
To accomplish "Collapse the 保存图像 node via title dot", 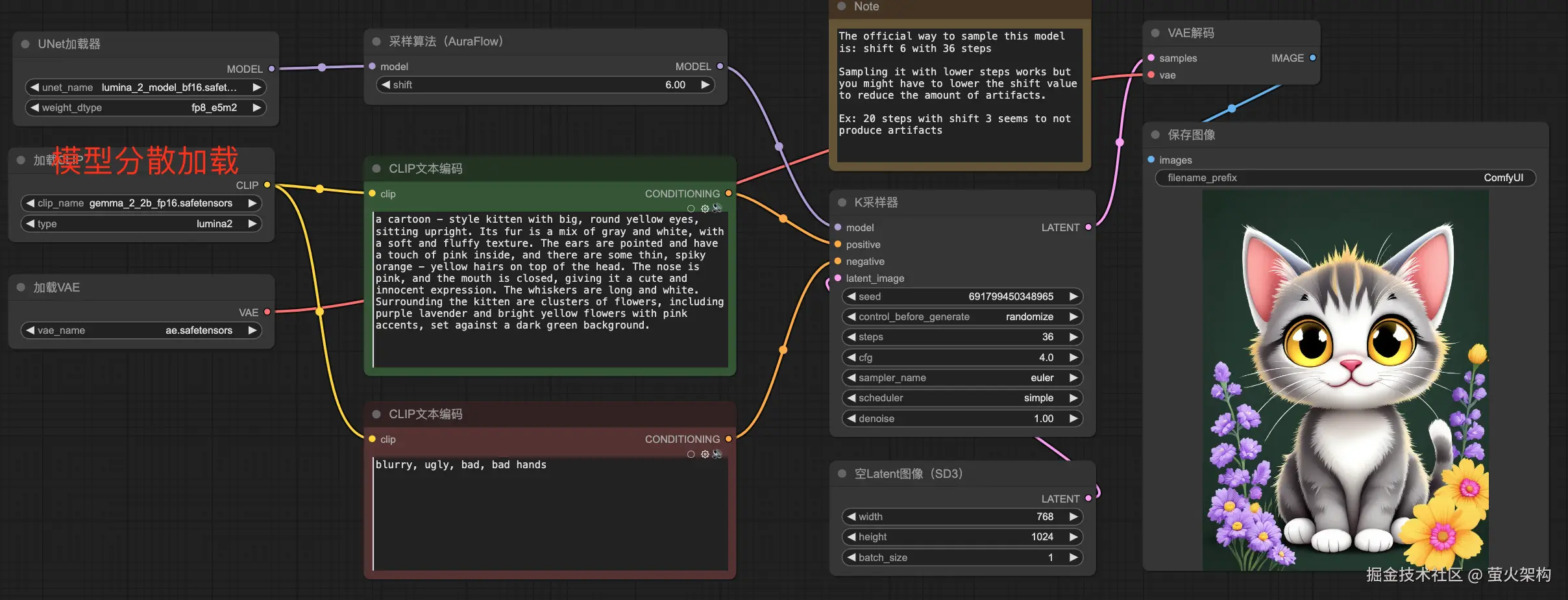I will 1155,135.
